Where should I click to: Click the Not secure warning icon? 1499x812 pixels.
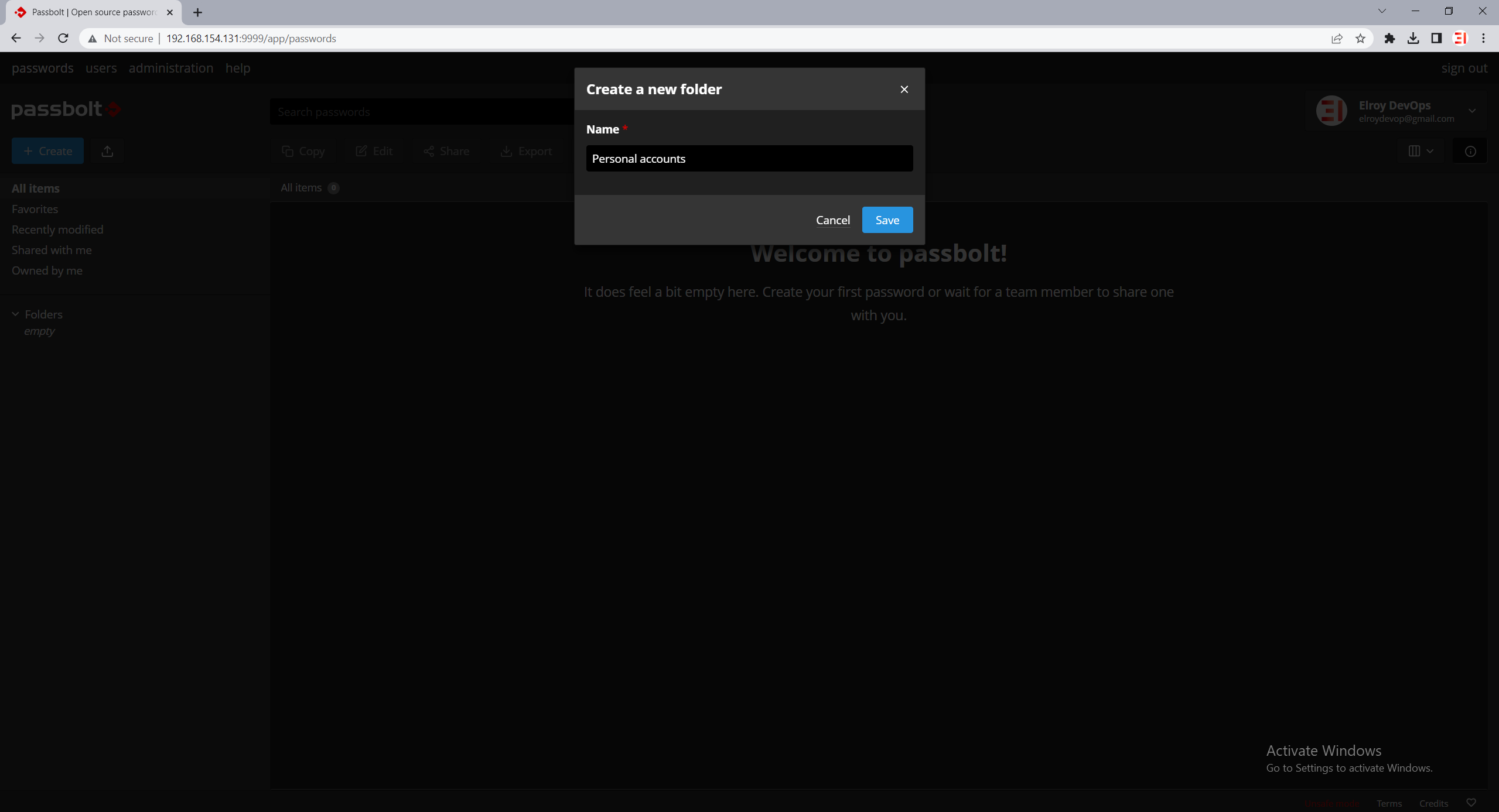point(92,39)
